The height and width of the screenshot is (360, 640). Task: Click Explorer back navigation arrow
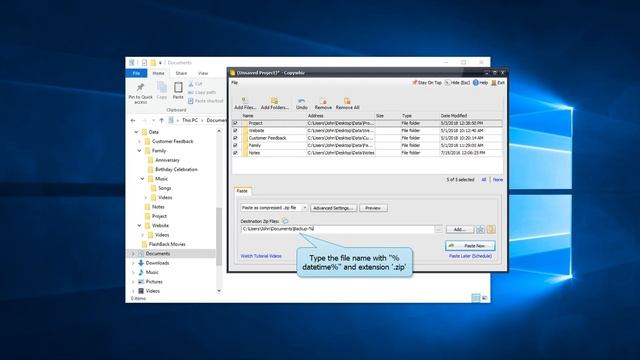(133, 120)
